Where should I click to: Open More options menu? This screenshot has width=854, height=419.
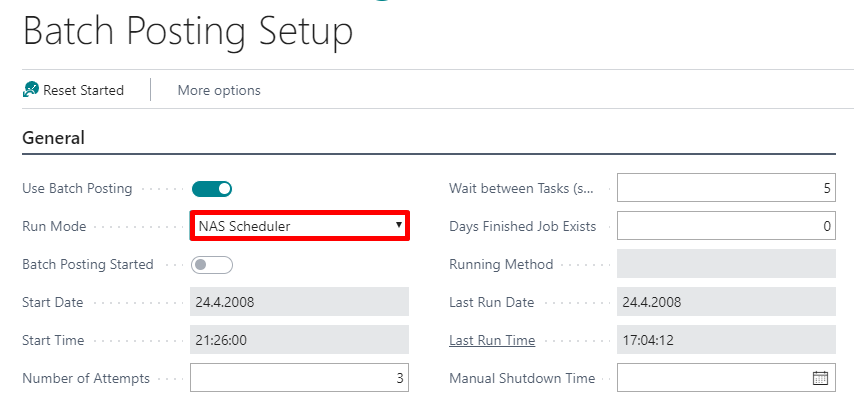[219, 90]
